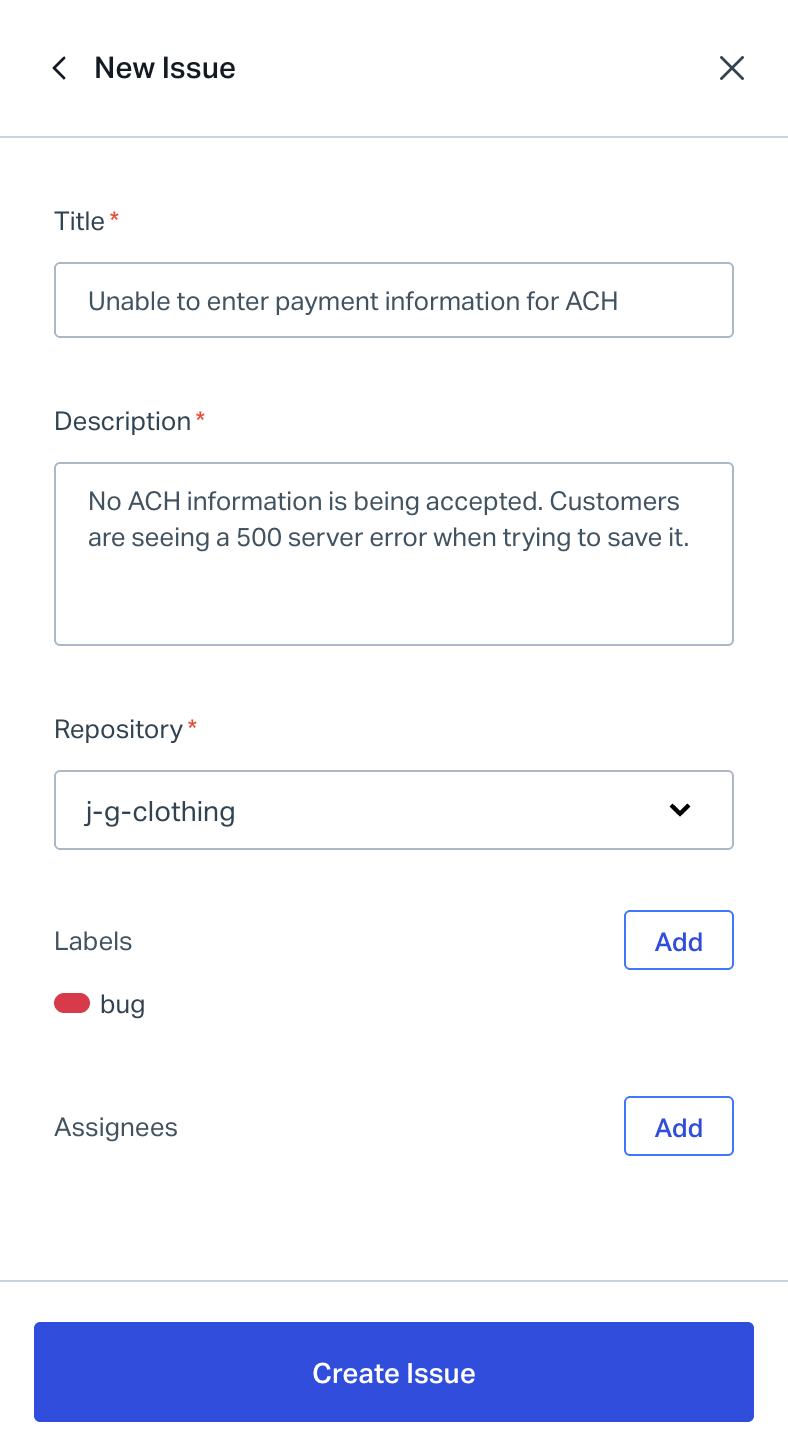Click the red bug label color pill
788x1452 pixels.
(x=72, y=1003)
